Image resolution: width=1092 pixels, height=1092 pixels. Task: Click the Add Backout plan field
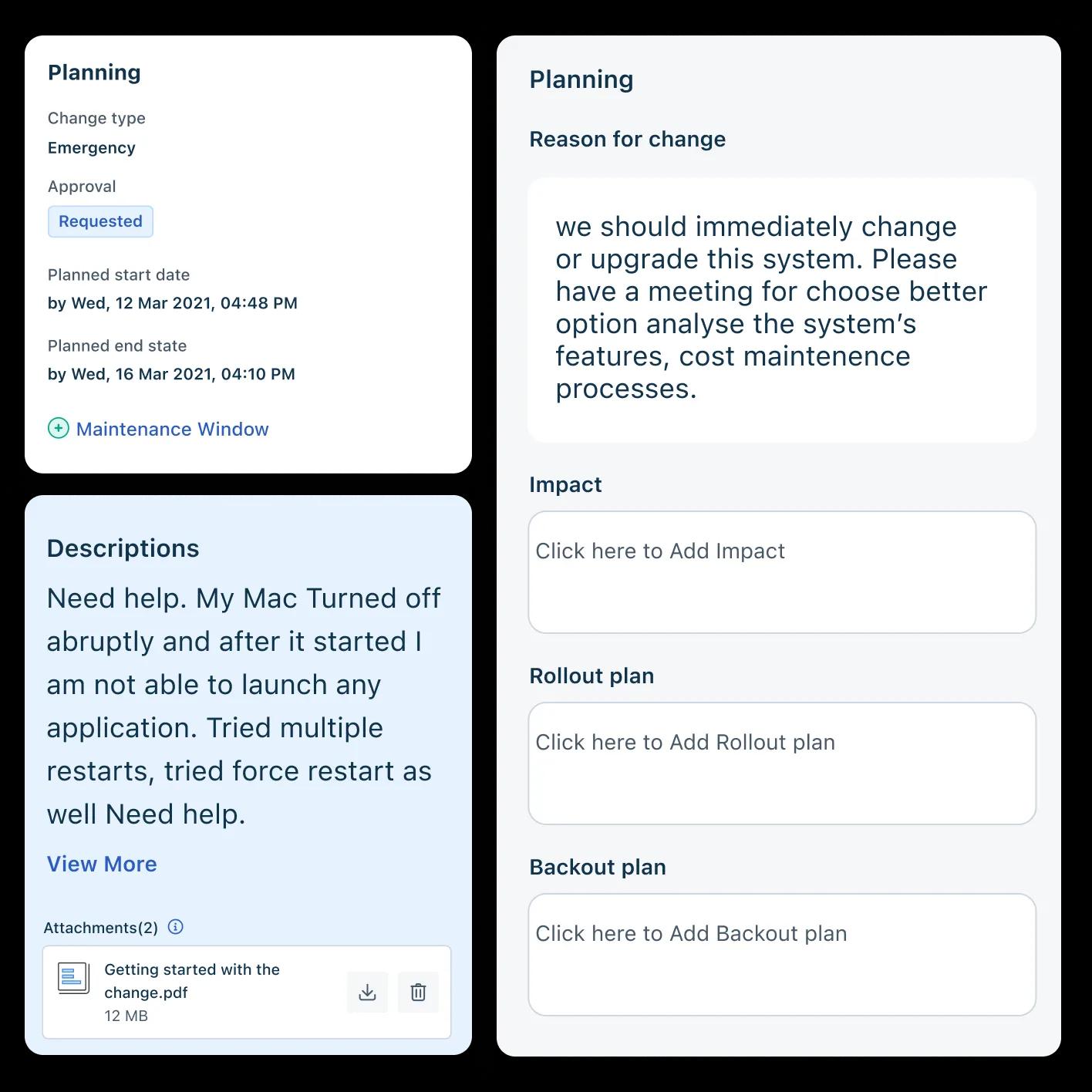pyautogui.click(x=782, y=955)
